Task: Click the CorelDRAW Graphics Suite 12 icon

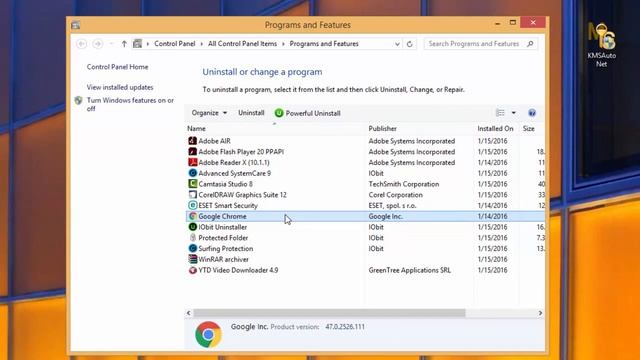Action: tap(193, 195)
